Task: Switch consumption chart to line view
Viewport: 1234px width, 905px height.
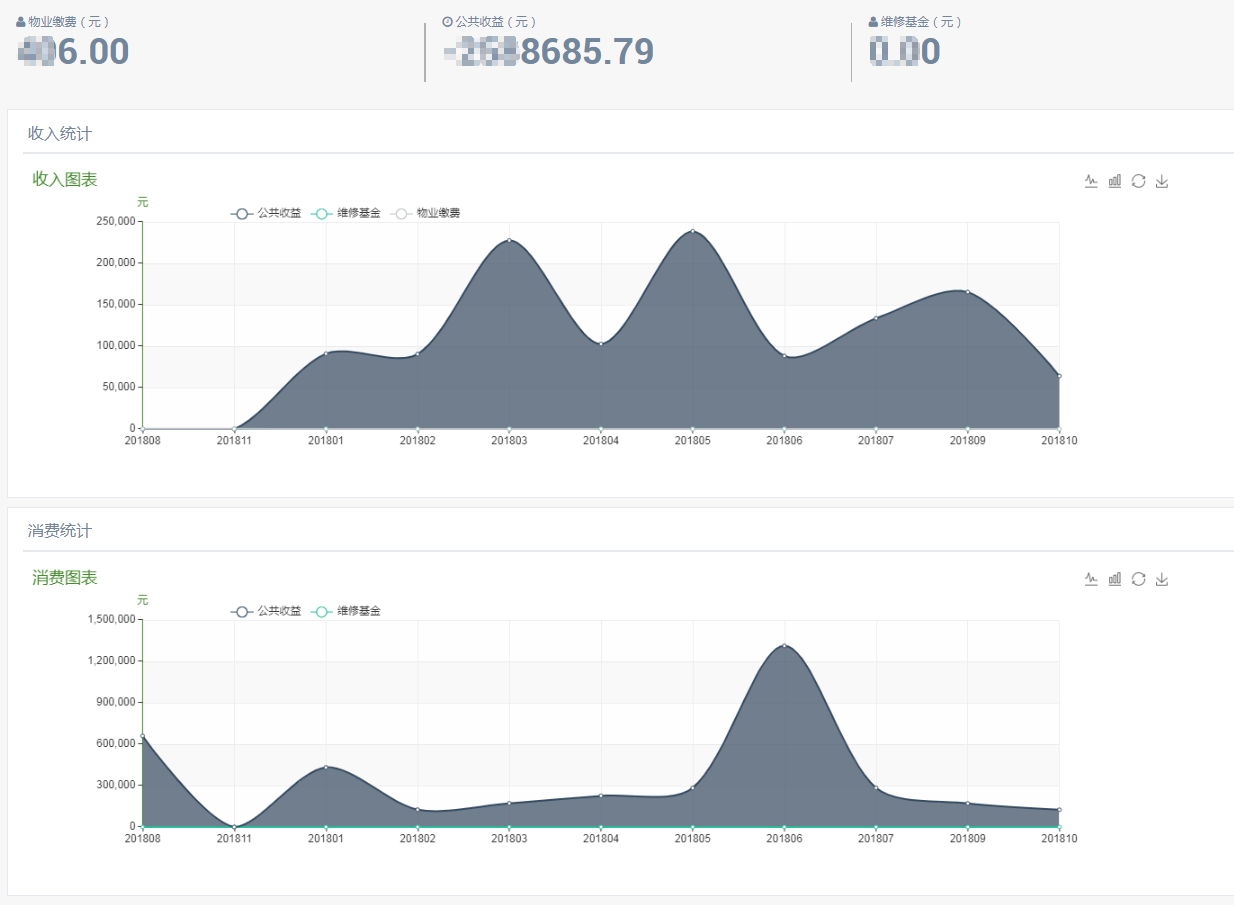Action: pyautogui.click(x=1091, y=579)
